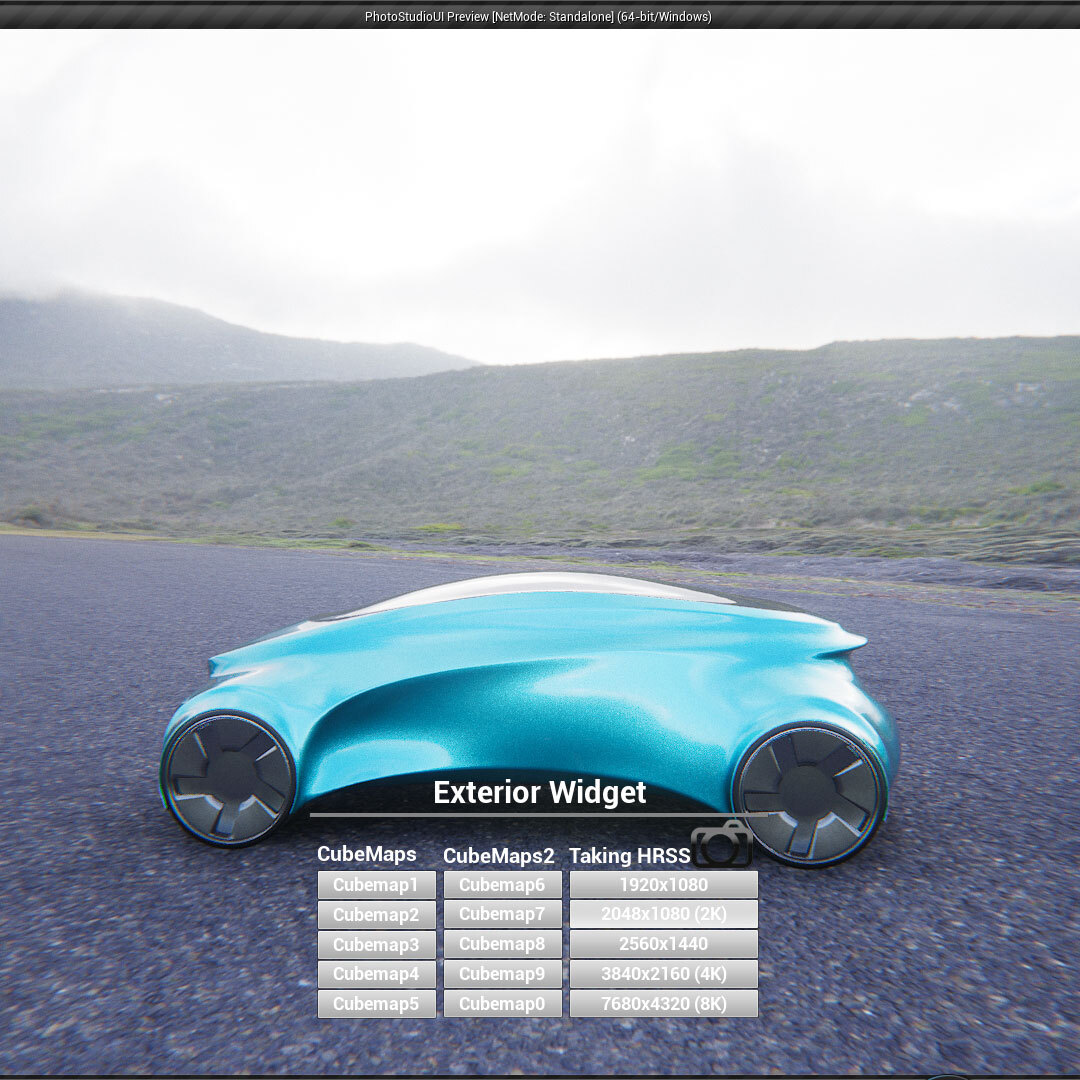Click the CubeMaps column header
1080x1080 pixels.
point(366,854)
